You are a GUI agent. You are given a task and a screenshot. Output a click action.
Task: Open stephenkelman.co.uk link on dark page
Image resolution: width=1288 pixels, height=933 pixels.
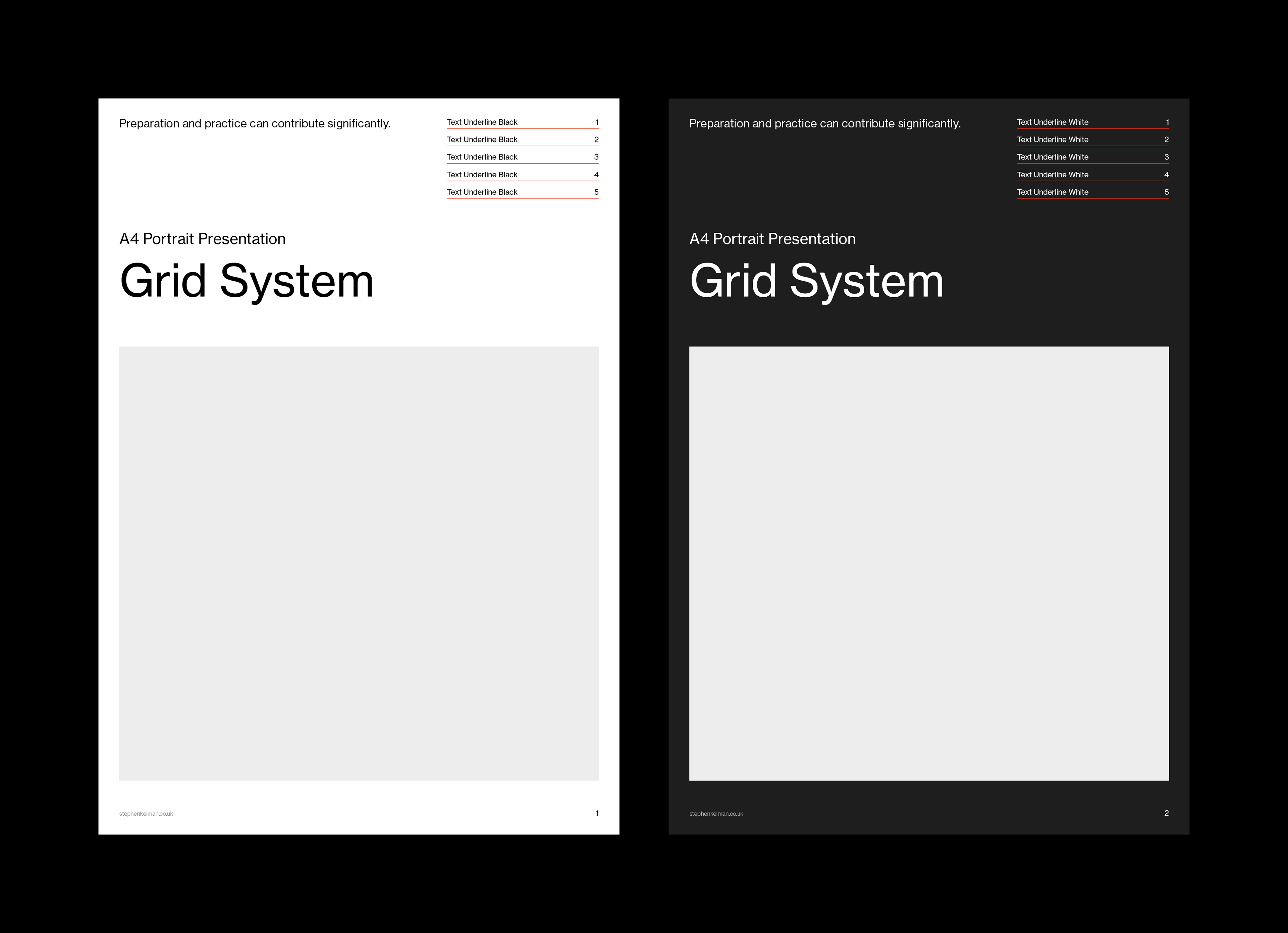coord(716,814)
